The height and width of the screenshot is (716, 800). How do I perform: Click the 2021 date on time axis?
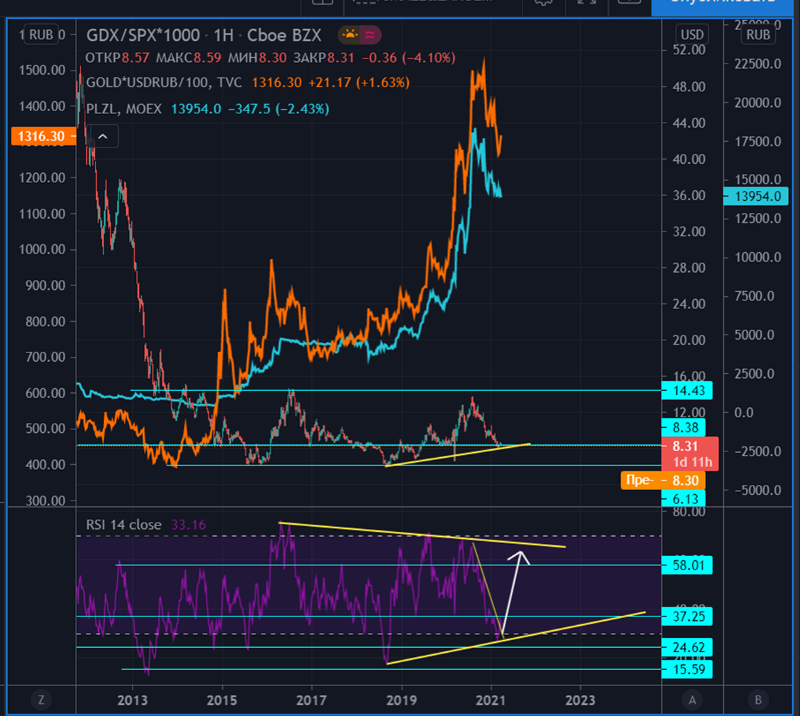click(490, 699)
